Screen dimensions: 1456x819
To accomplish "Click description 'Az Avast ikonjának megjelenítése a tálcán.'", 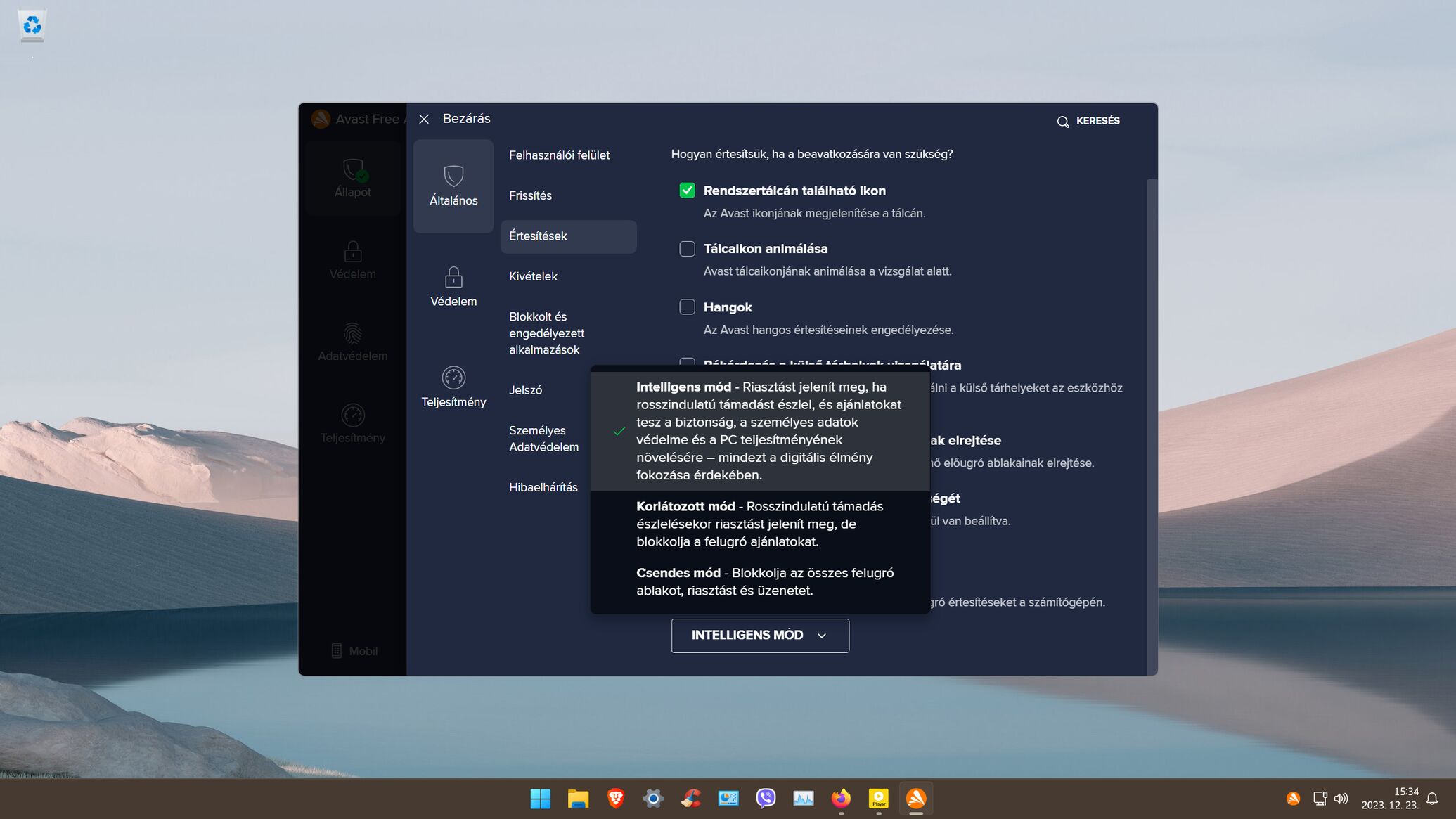I will [x=814, y=213].
